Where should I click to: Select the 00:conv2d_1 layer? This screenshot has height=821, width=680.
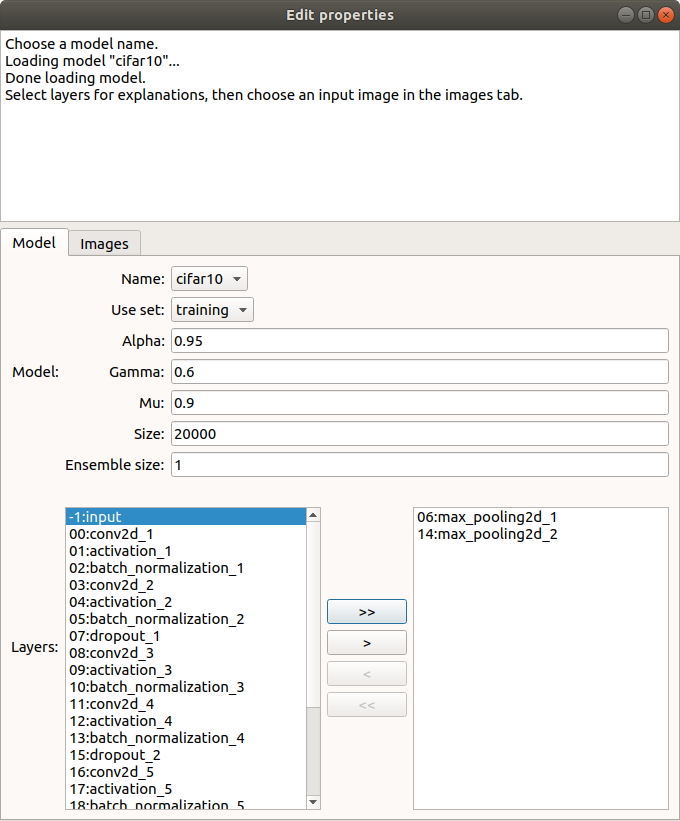pyautogui.click(x=186, y=534)
